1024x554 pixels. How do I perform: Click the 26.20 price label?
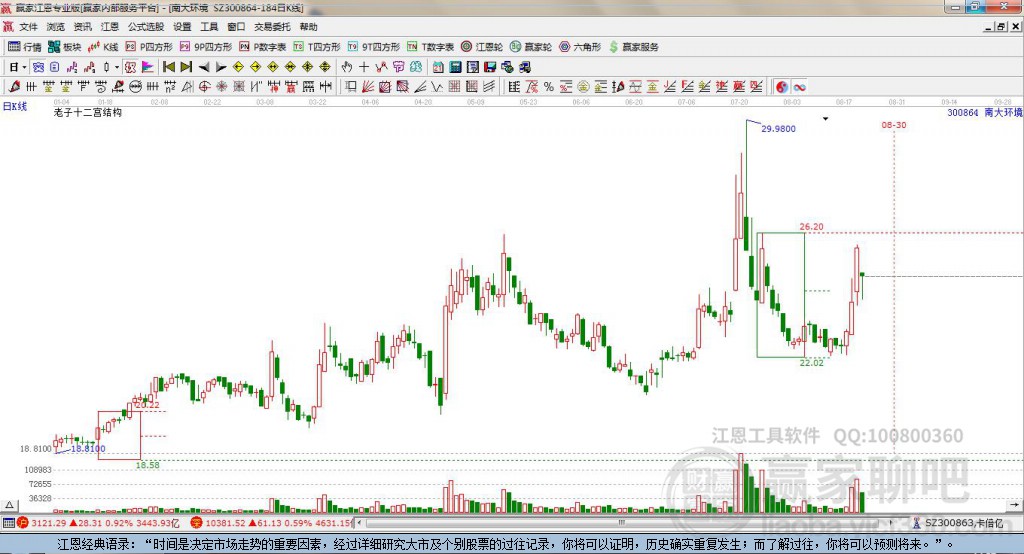(x=812, y=227)
